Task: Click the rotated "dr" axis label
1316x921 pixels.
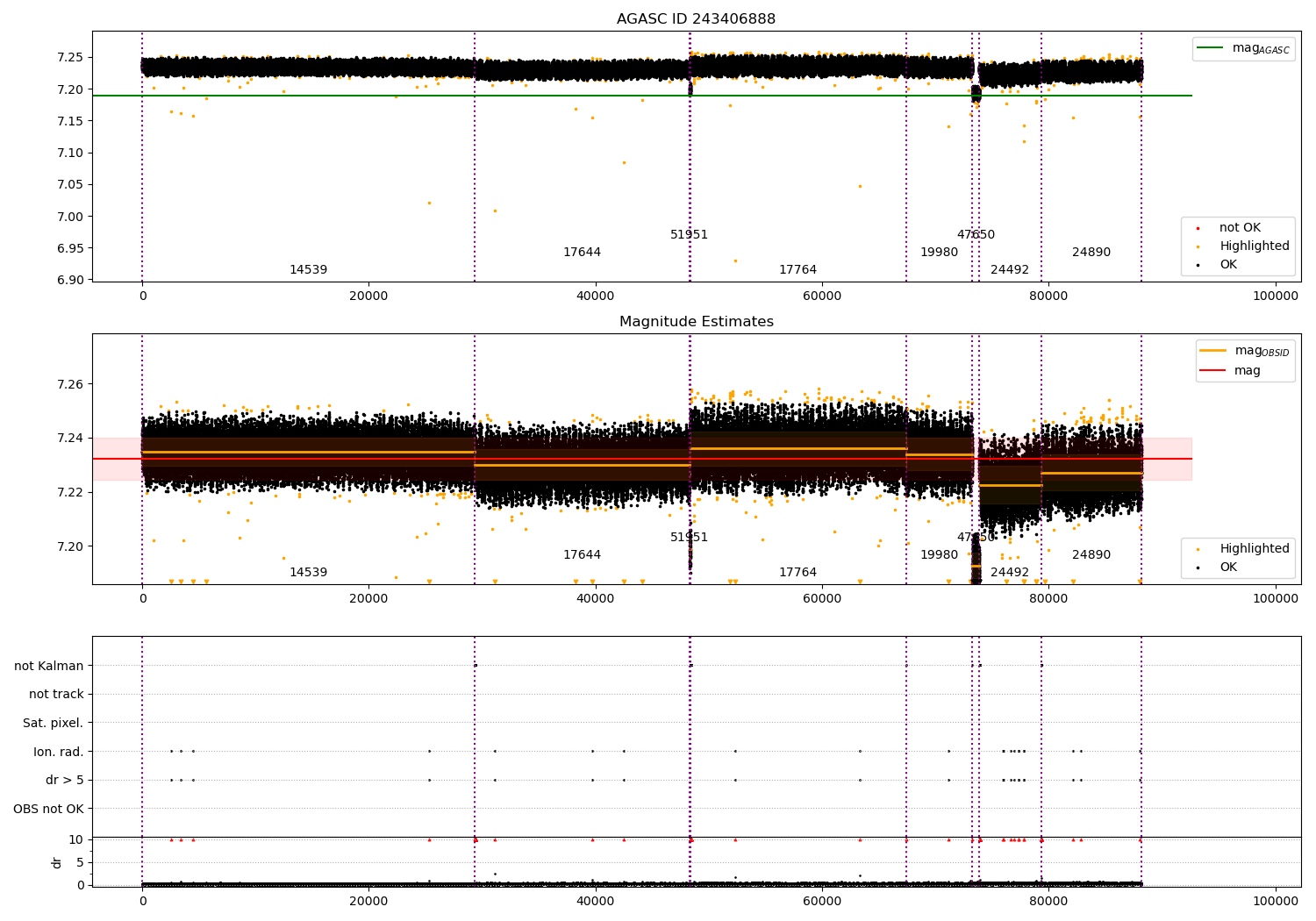Action: click(x=57, y=862)
